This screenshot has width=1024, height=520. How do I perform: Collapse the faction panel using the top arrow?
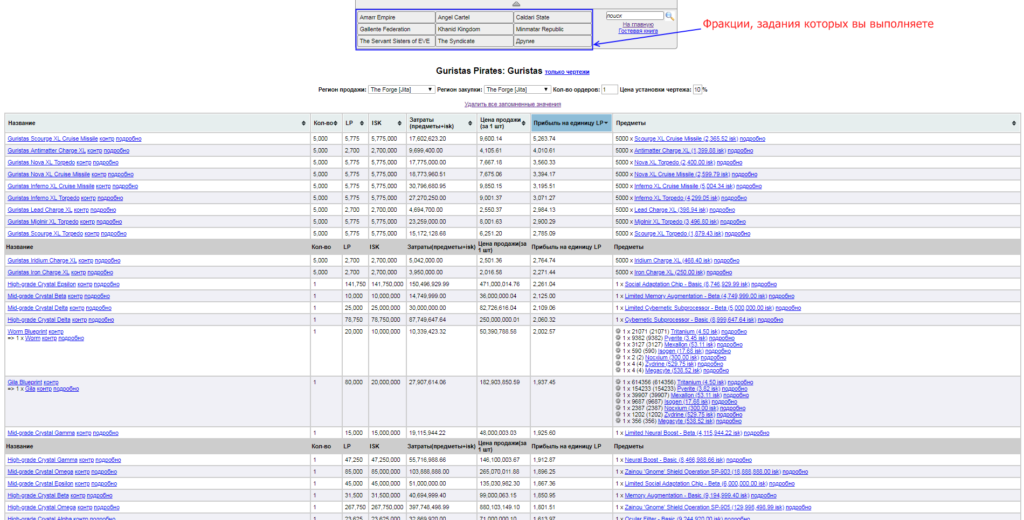click(x=516, y=4)
